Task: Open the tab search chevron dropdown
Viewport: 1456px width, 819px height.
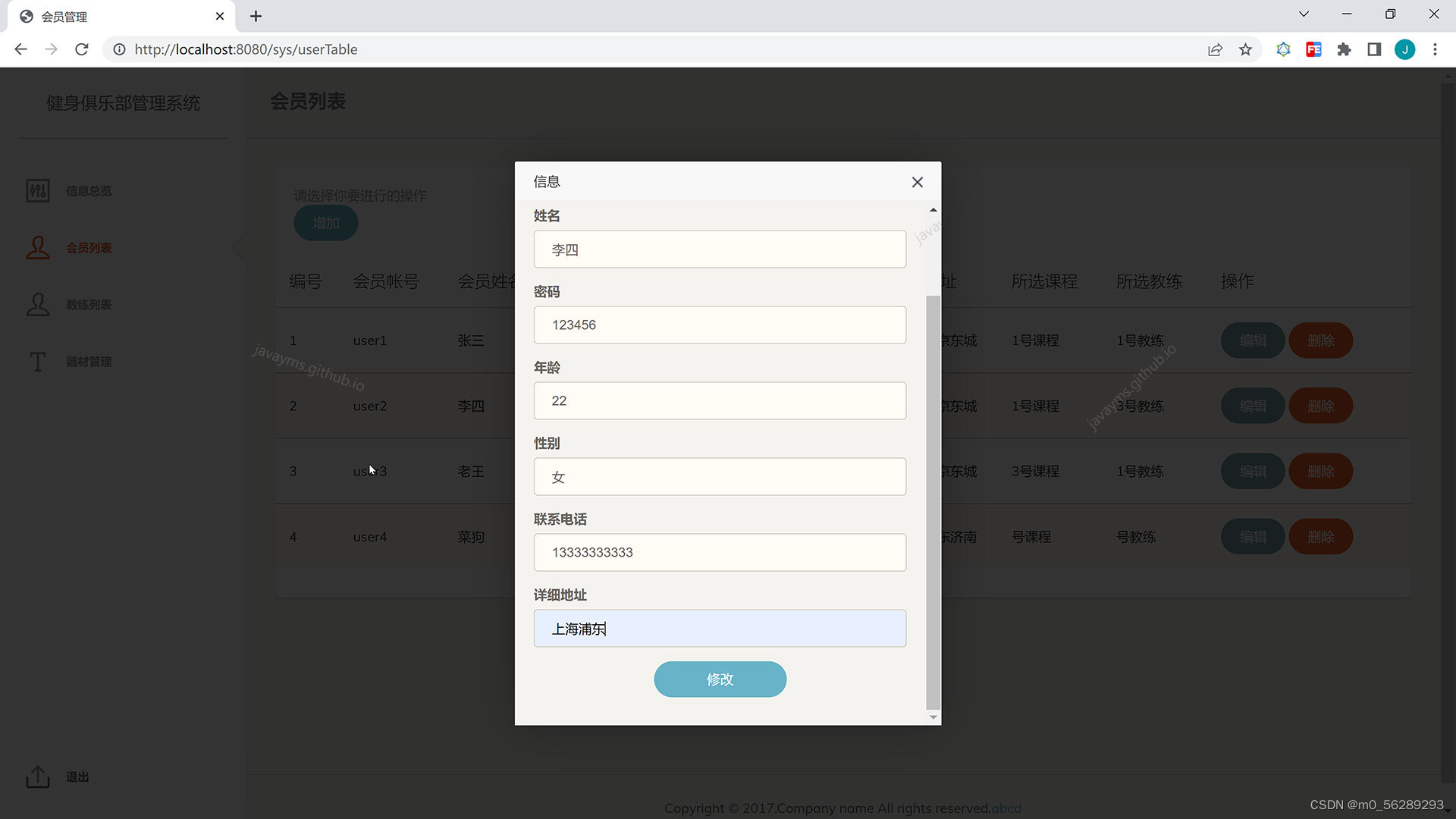Action: click(x=1304, y=14)
